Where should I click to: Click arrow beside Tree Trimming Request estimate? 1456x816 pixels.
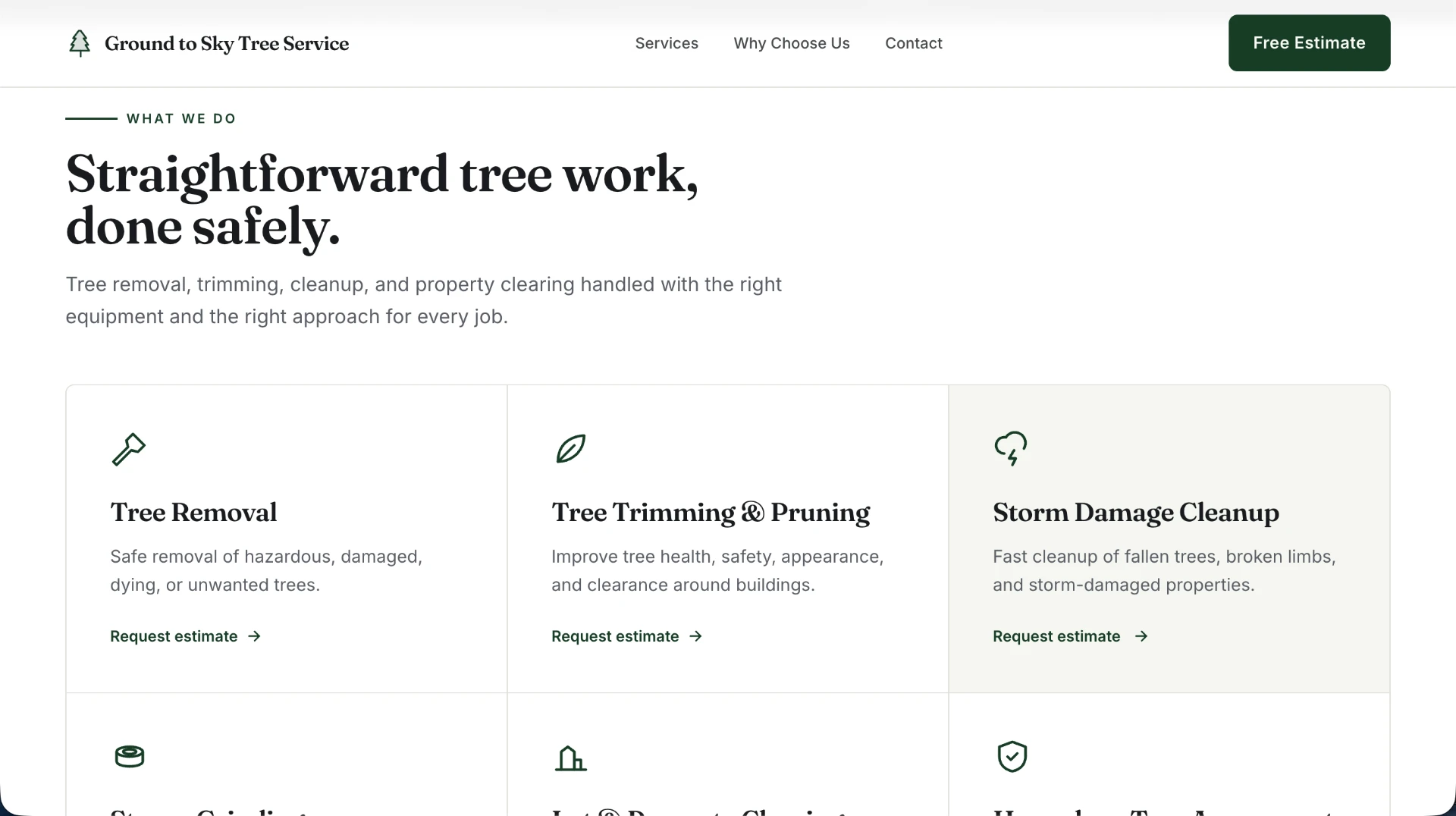pyautogui.click(x=695, y=636)
